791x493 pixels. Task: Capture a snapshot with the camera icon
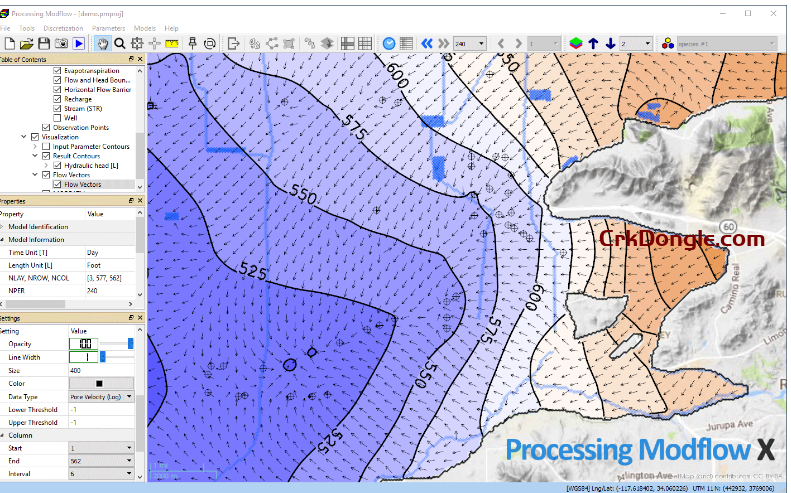[61, 44]
